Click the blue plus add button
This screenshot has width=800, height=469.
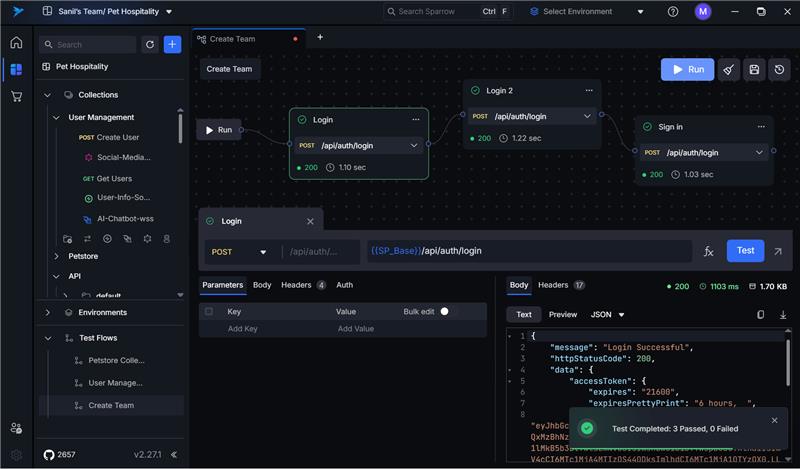pos(172,44)
